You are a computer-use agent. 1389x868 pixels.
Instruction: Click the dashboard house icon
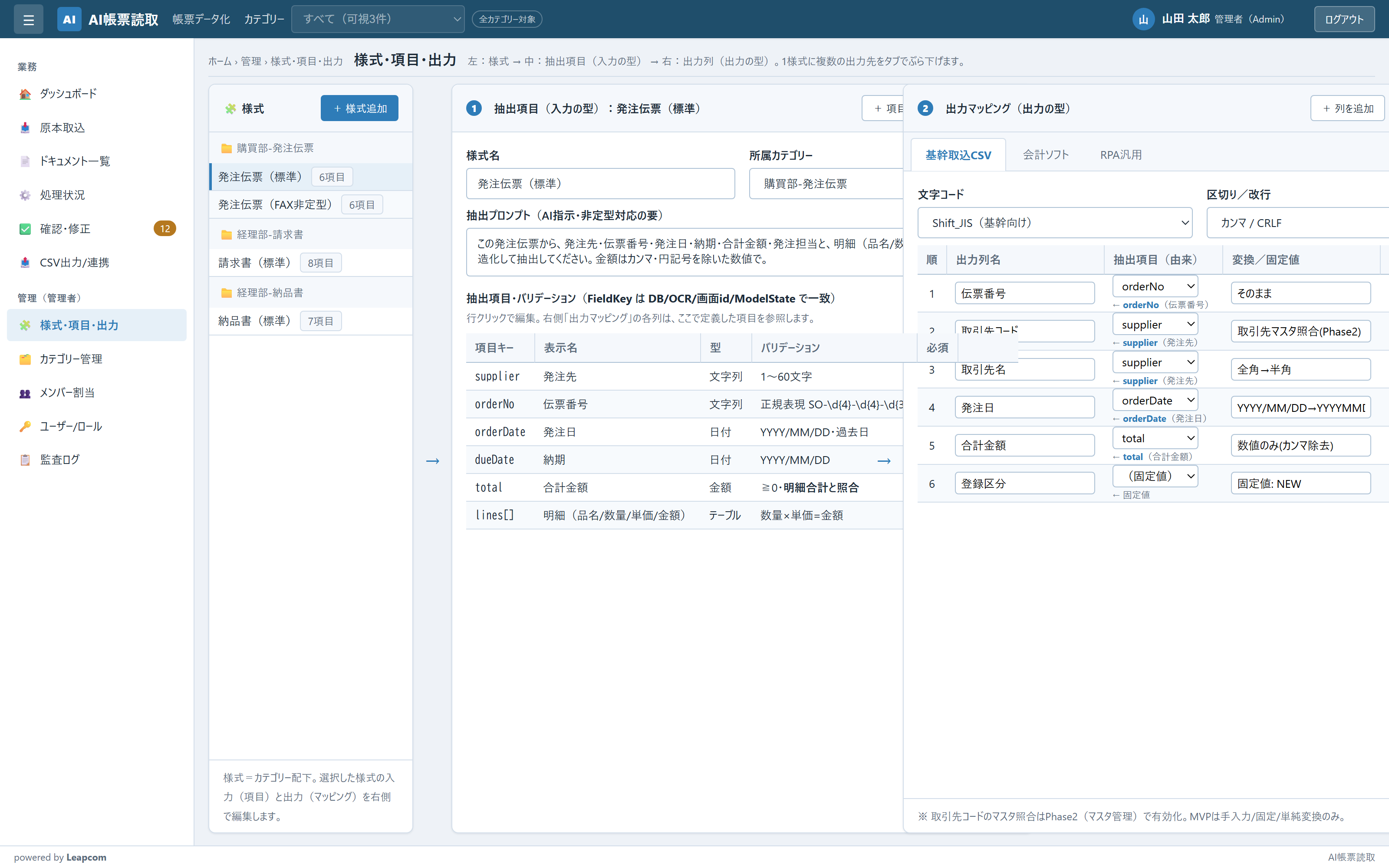(25, 94)
